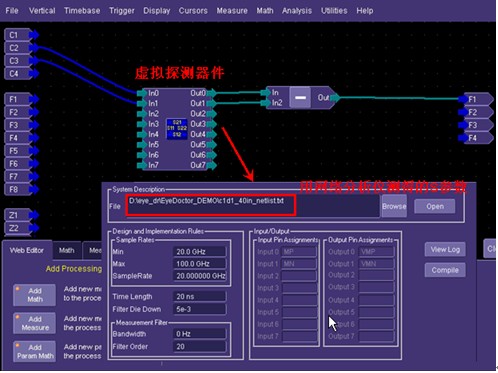Open the Timebase menu

[82, 11]
